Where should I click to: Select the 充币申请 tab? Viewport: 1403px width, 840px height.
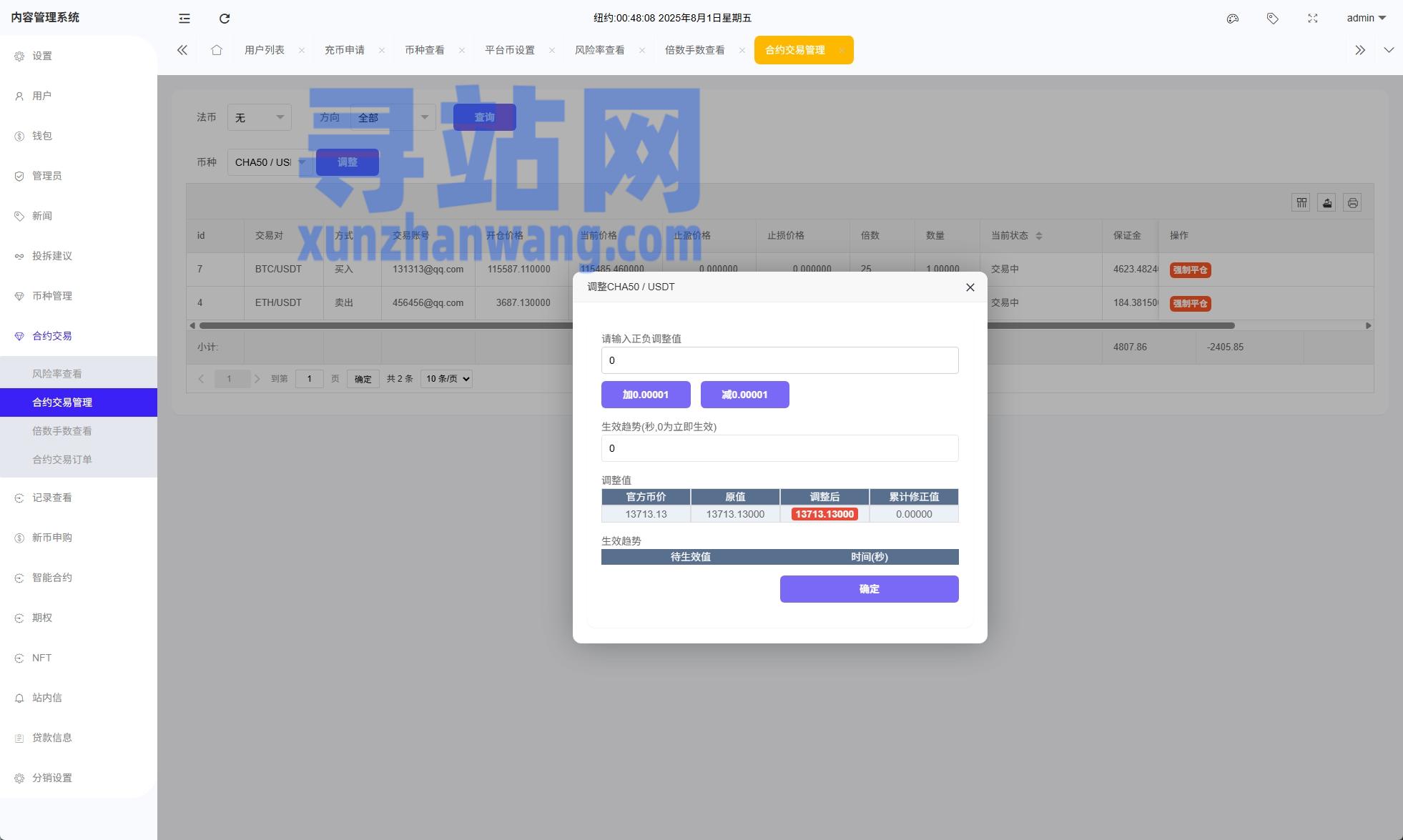(x=345, y=50)
